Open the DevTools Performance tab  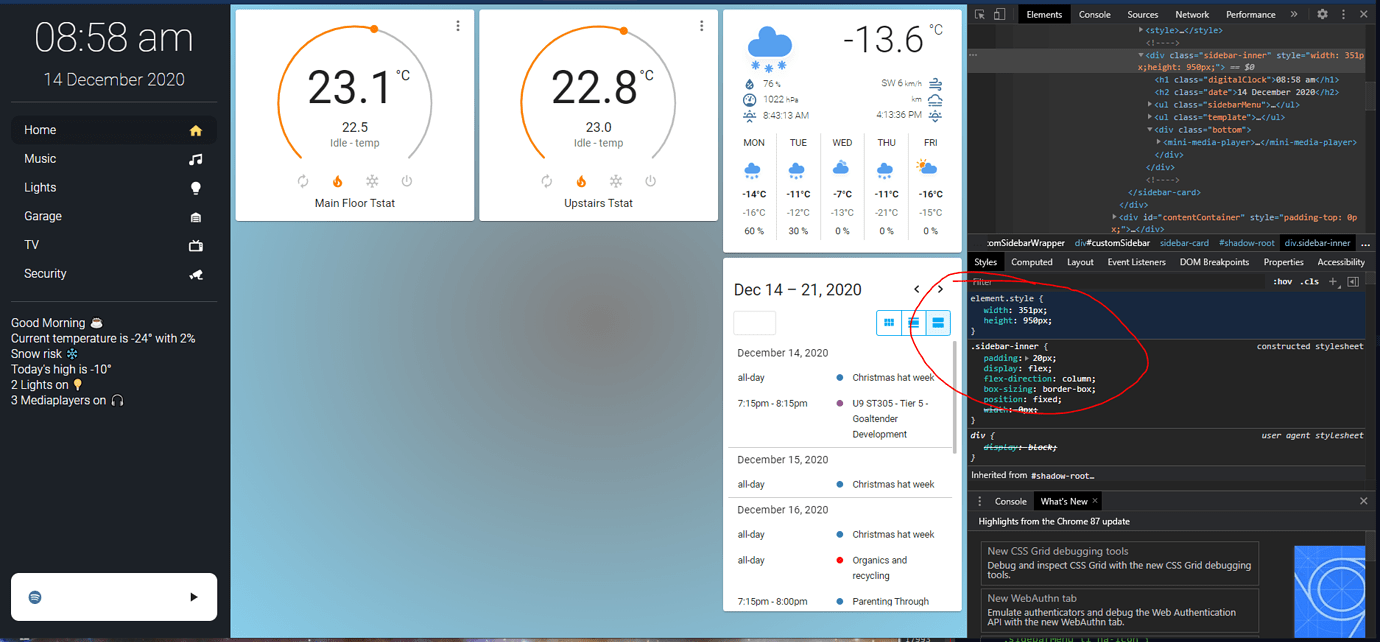1251,14
